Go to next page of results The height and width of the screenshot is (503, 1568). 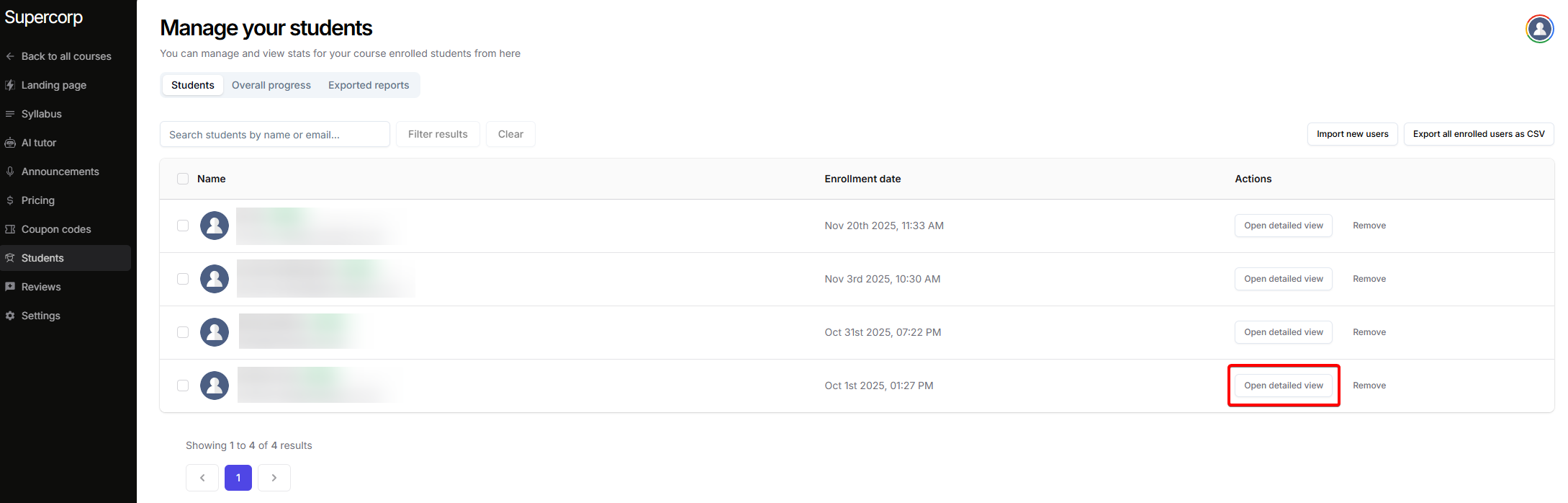tap(274, 478)
